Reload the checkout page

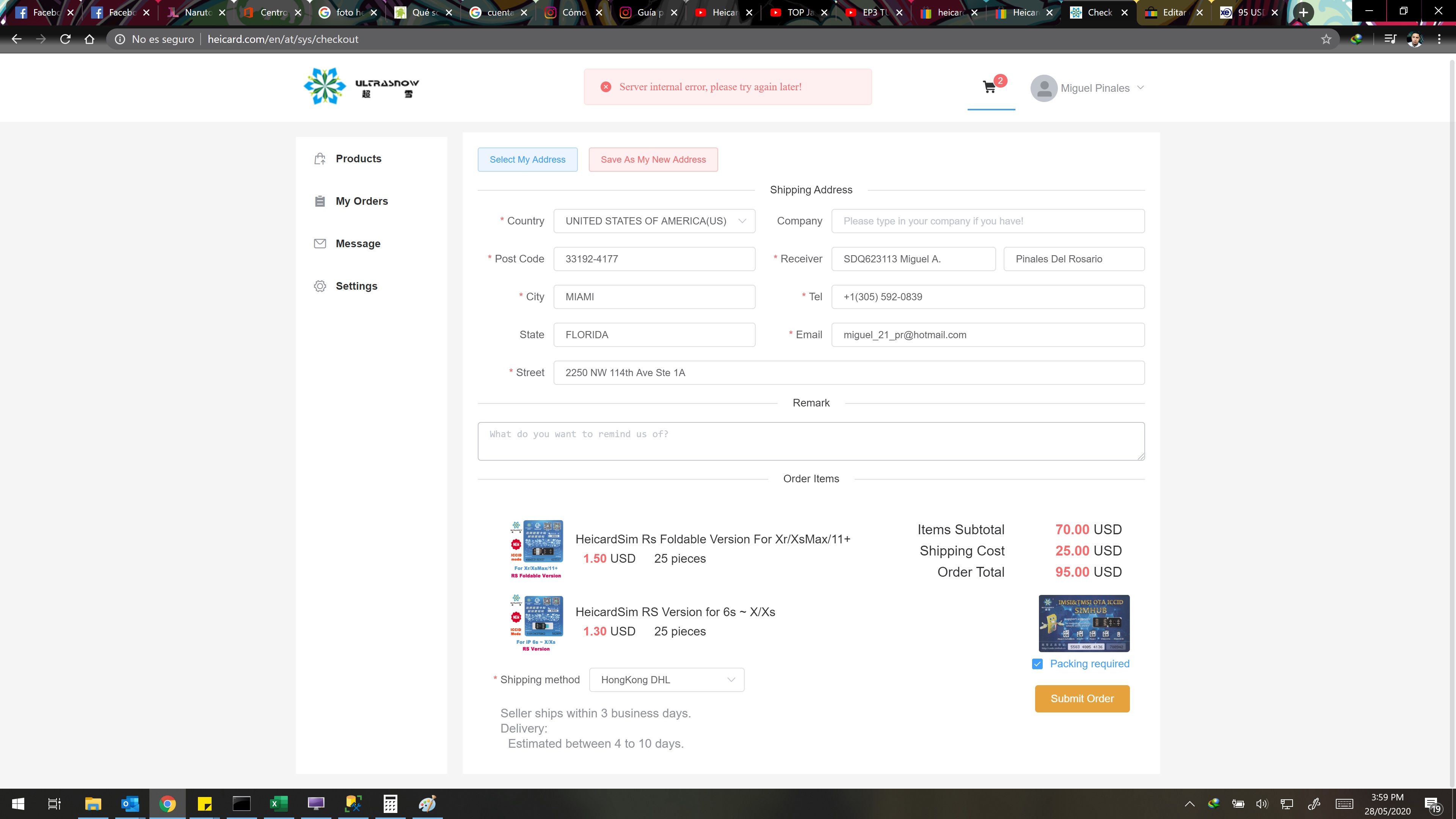[x=65, y=39]
